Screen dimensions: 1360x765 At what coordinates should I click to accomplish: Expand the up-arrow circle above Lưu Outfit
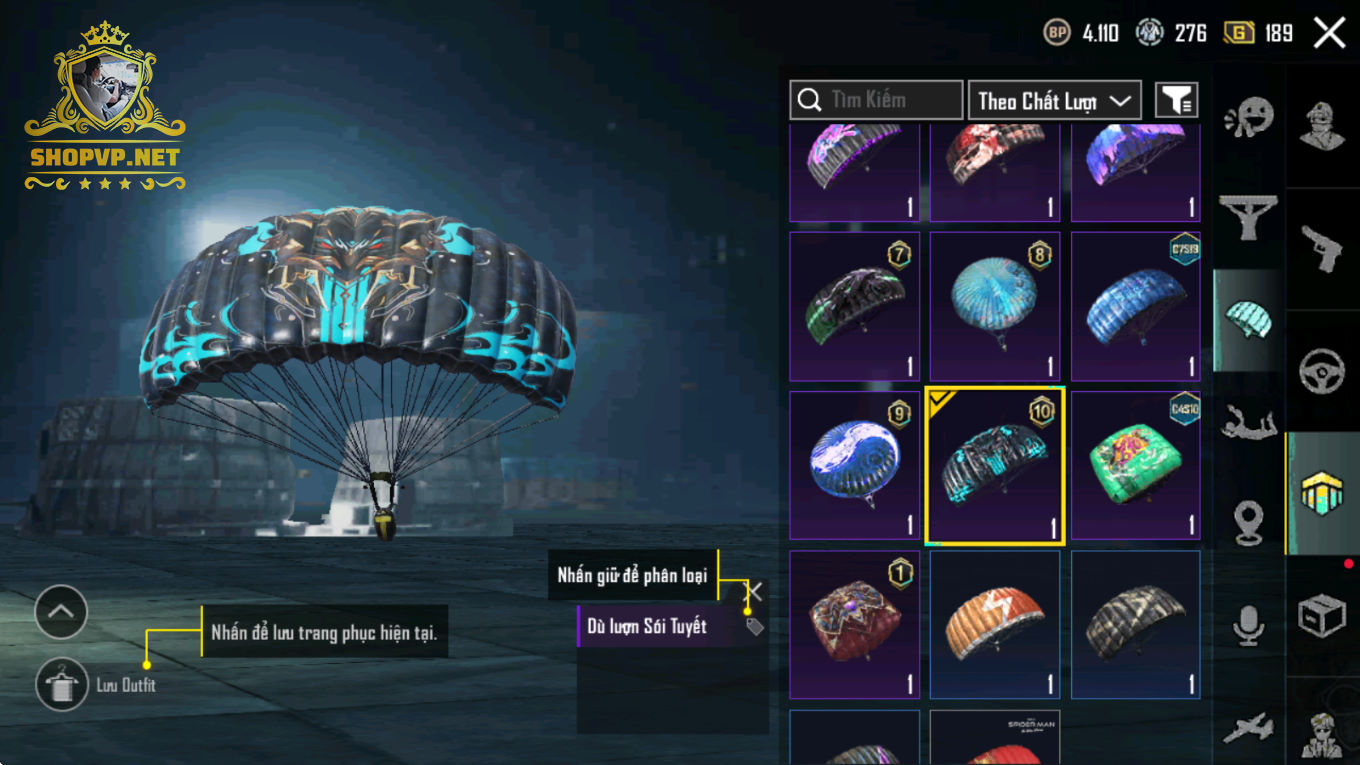[x=61, y=612]
